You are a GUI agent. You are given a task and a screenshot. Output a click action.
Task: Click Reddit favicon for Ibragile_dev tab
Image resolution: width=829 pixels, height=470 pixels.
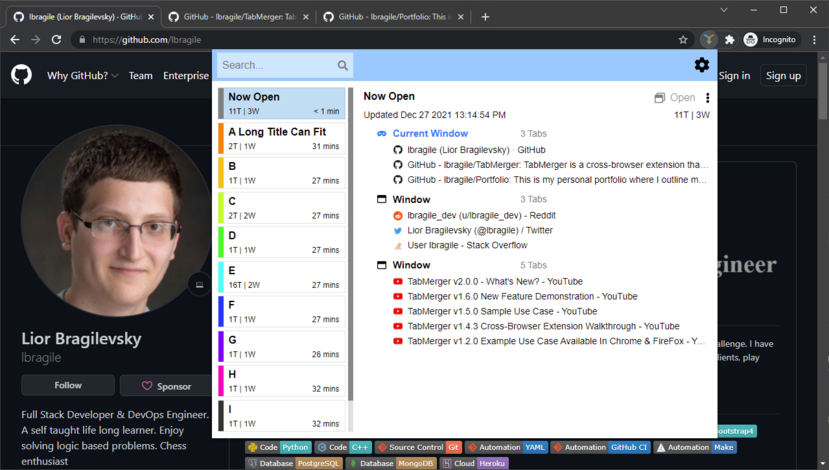tap(398, 216)
